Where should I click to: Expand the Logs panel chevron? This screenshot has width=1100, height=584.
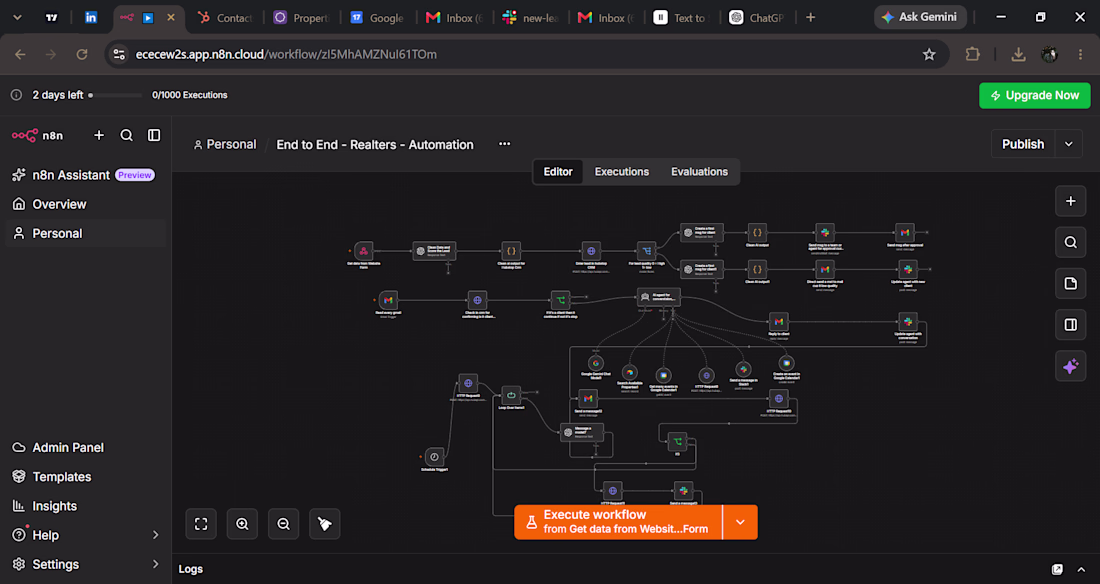[x=1081, y=569]
